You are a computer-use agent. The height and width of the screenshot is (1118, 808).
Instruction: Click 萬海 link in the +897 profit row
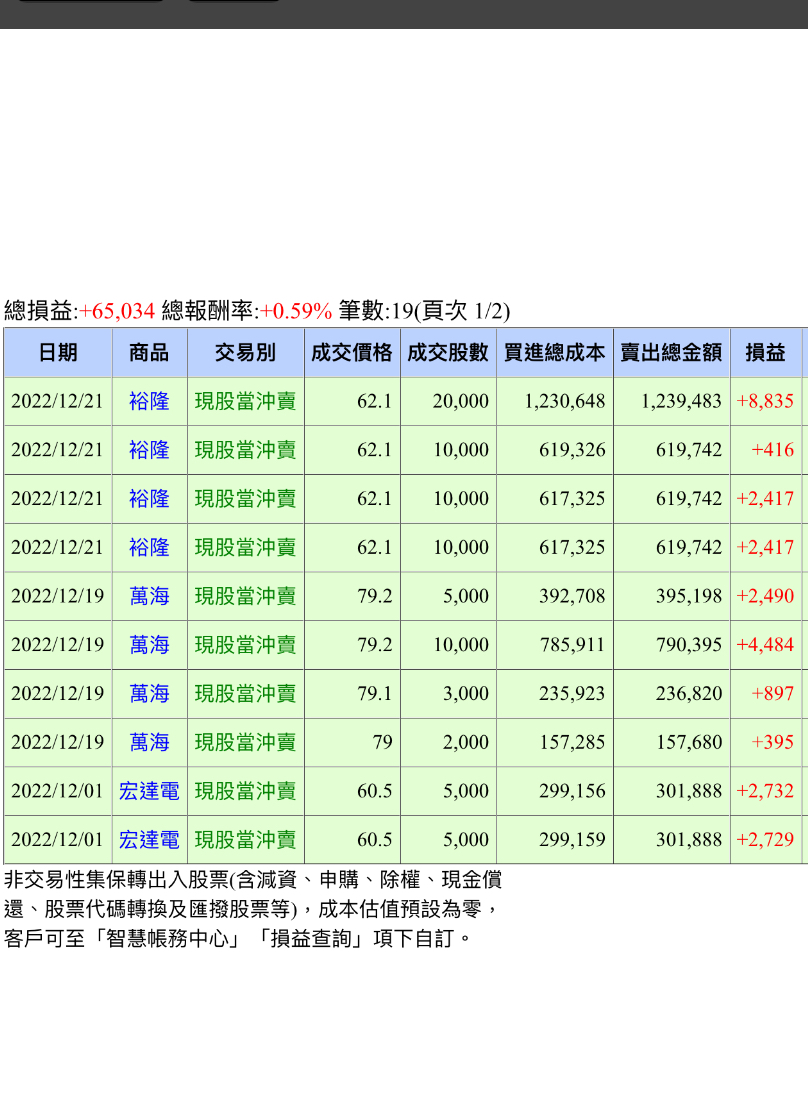coord(149,694)
